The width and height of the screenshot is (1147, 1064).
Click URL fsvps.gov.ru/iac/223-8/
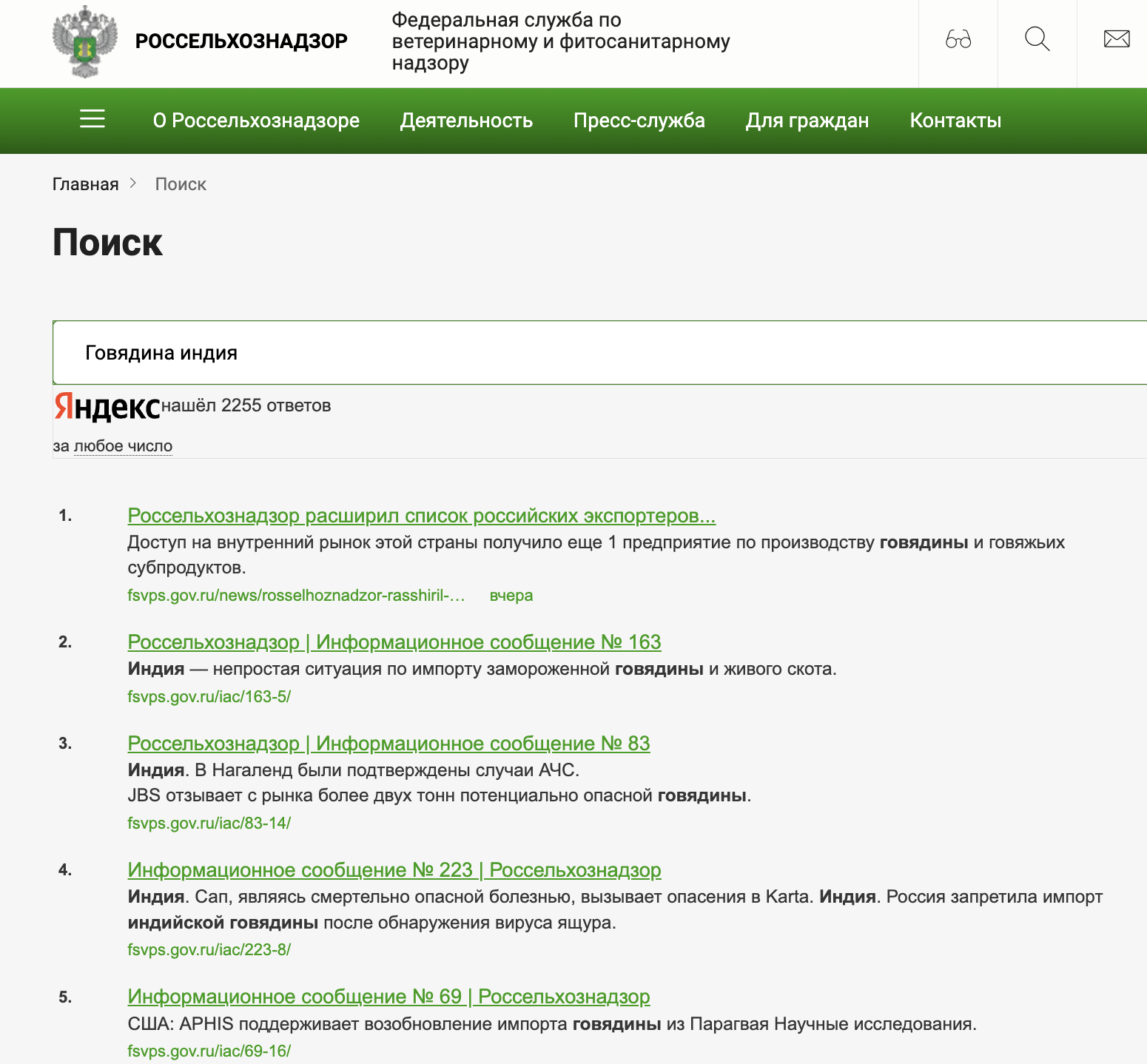click(209, 950)
